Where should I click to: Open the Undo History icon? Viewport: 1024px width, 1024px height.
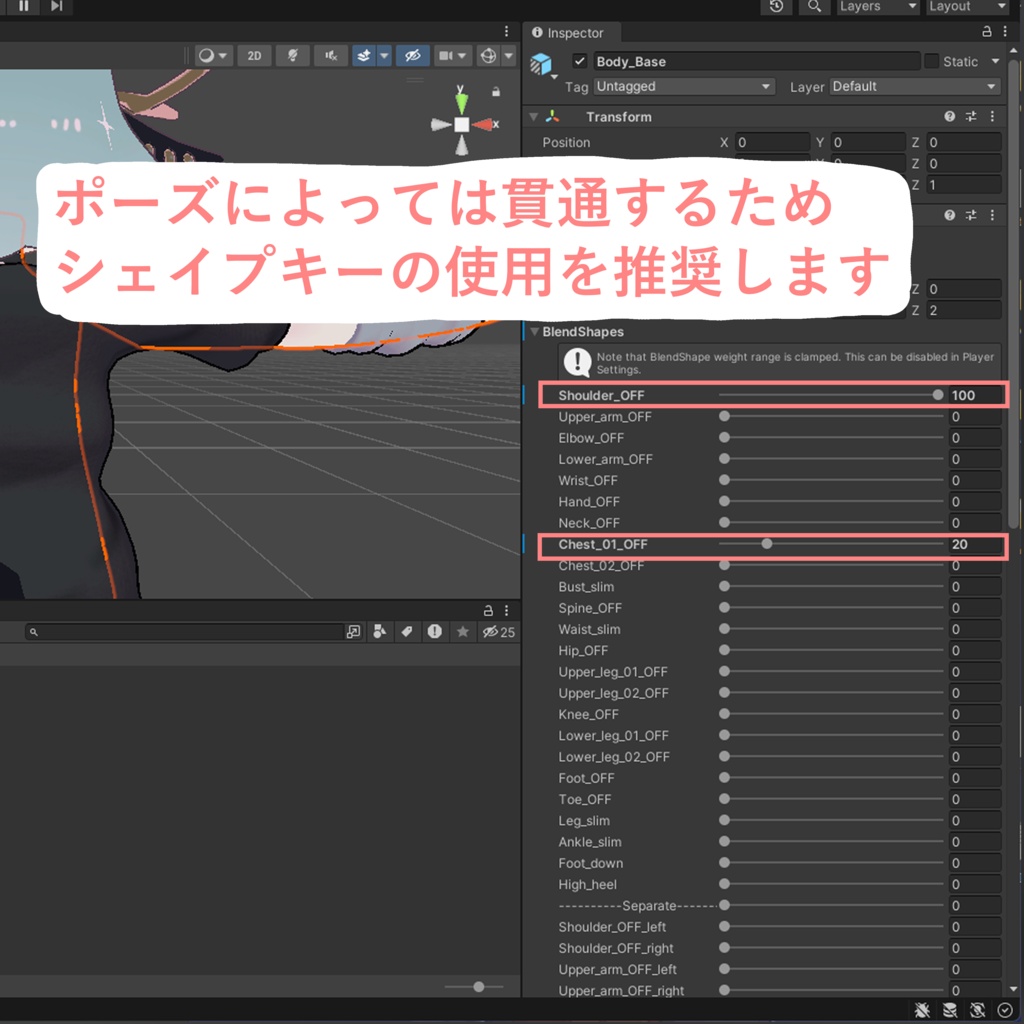pos(776,7)
